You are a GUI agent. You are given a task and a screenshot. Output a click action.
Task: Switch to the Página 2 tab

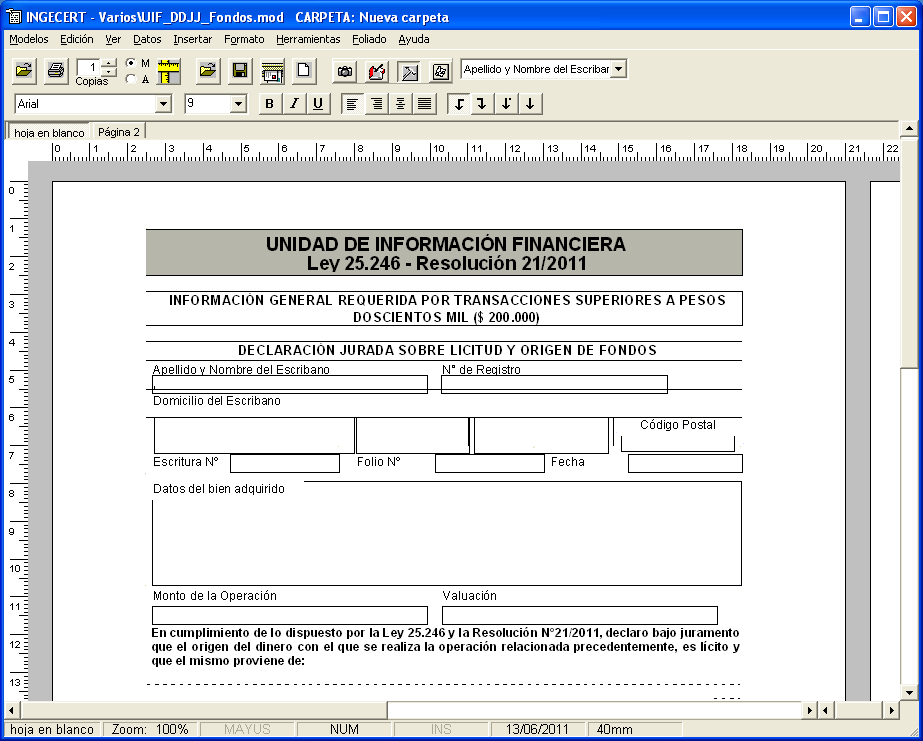(x=119, y=132)
